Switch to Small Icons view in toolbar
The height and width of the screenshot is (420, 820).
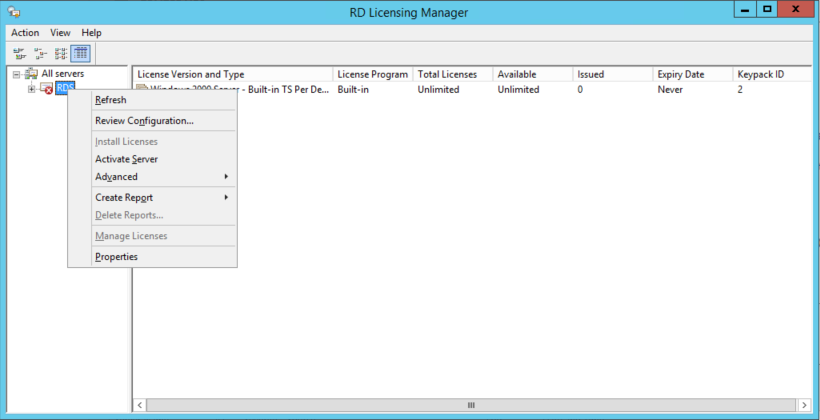click(40, 53)
